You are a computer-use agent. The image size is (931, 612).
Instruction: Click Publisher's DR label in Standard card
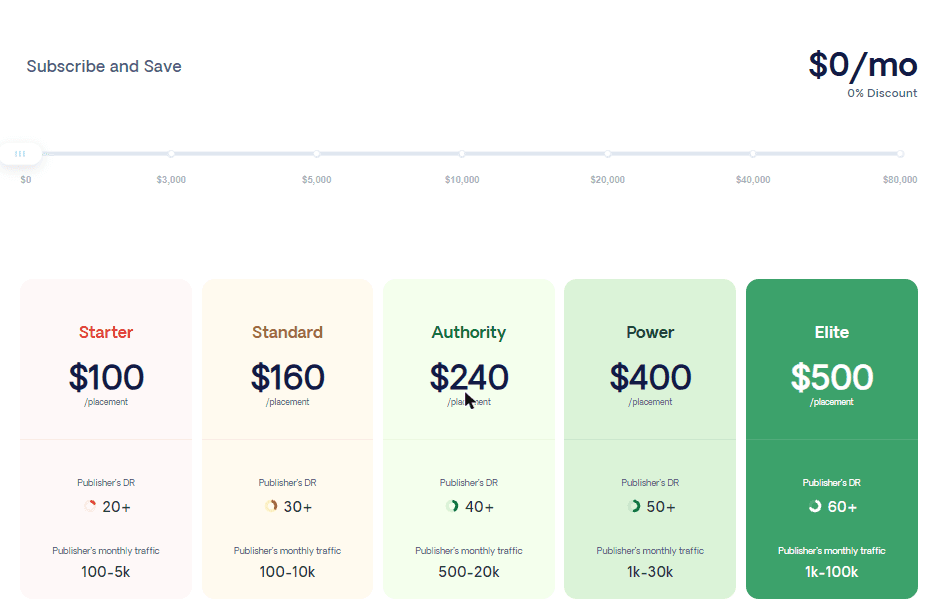287,483
